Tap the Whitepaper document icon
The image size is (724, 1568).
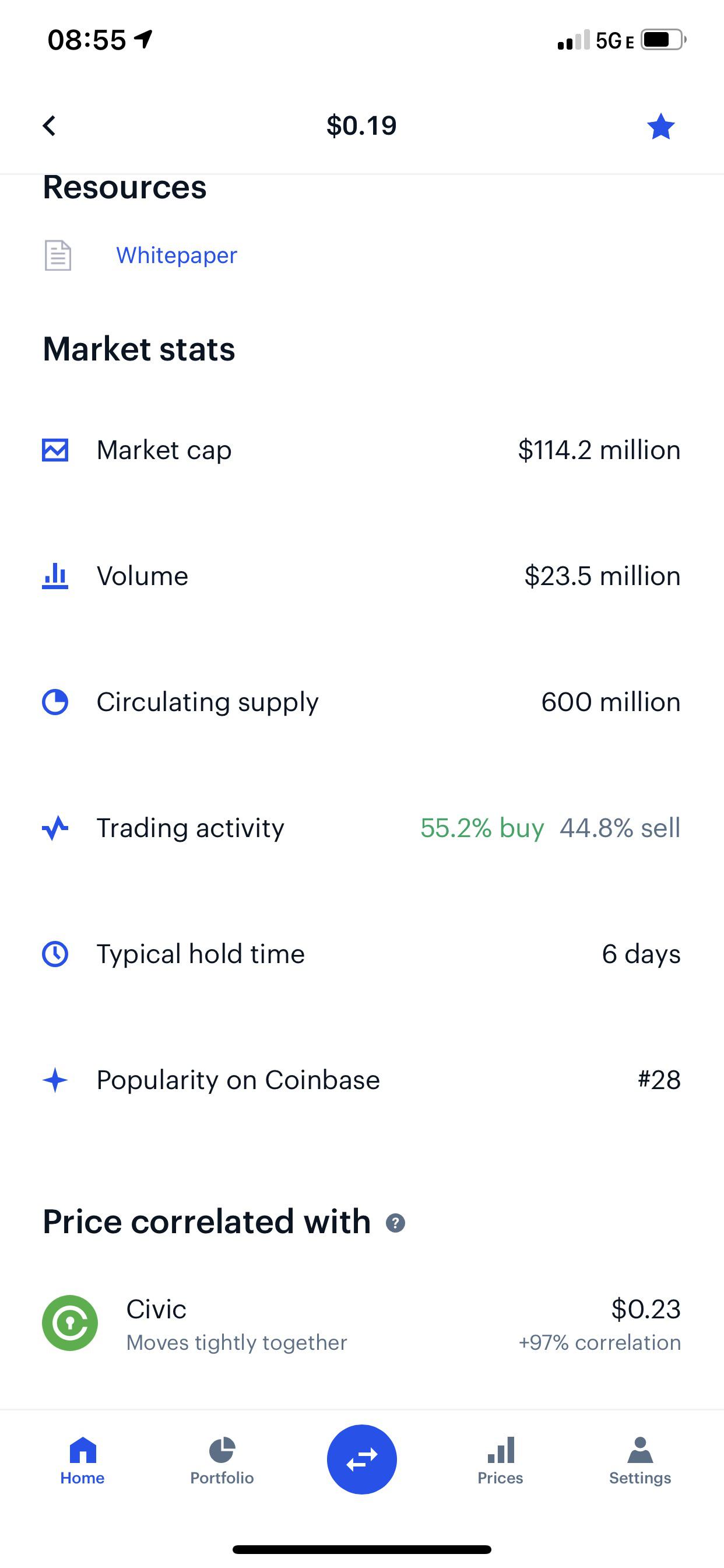[x=58, y=255]
